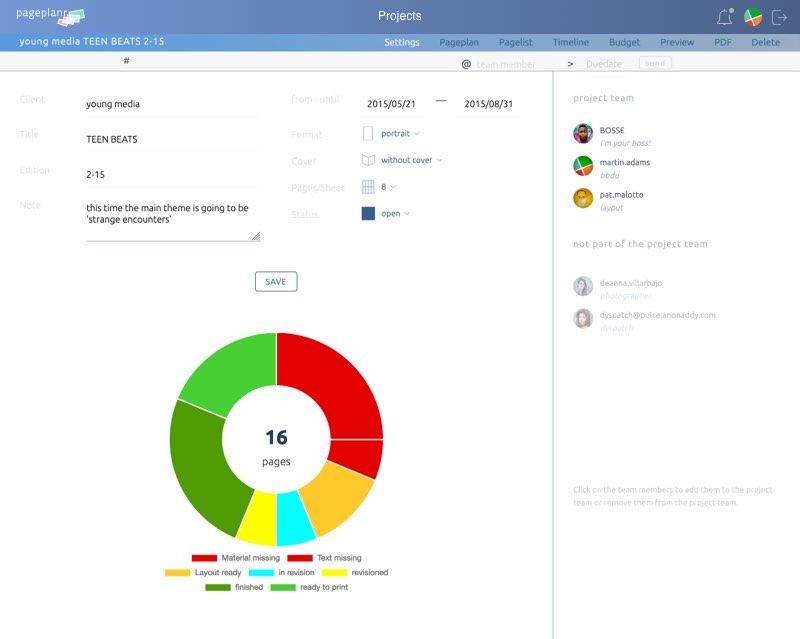
Task: Switch to the Pageplan tab
Action: coord(459,42)
